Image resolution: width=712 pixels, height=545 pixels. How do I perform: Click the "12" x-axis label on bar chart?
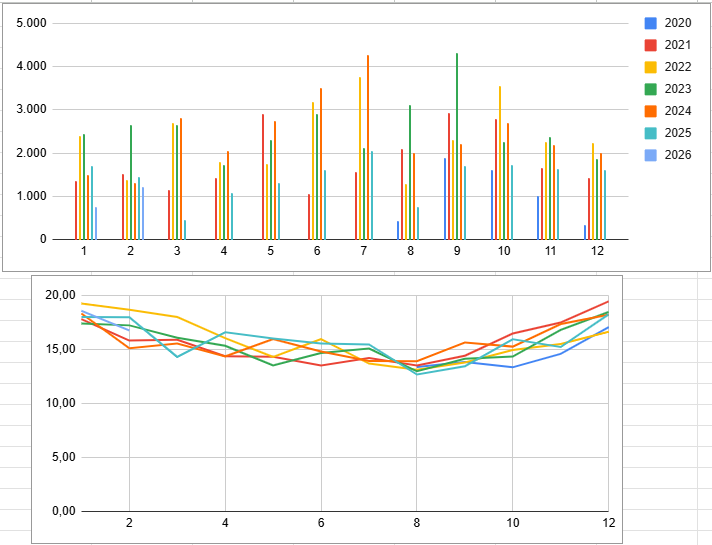click(x=597, y=251)
